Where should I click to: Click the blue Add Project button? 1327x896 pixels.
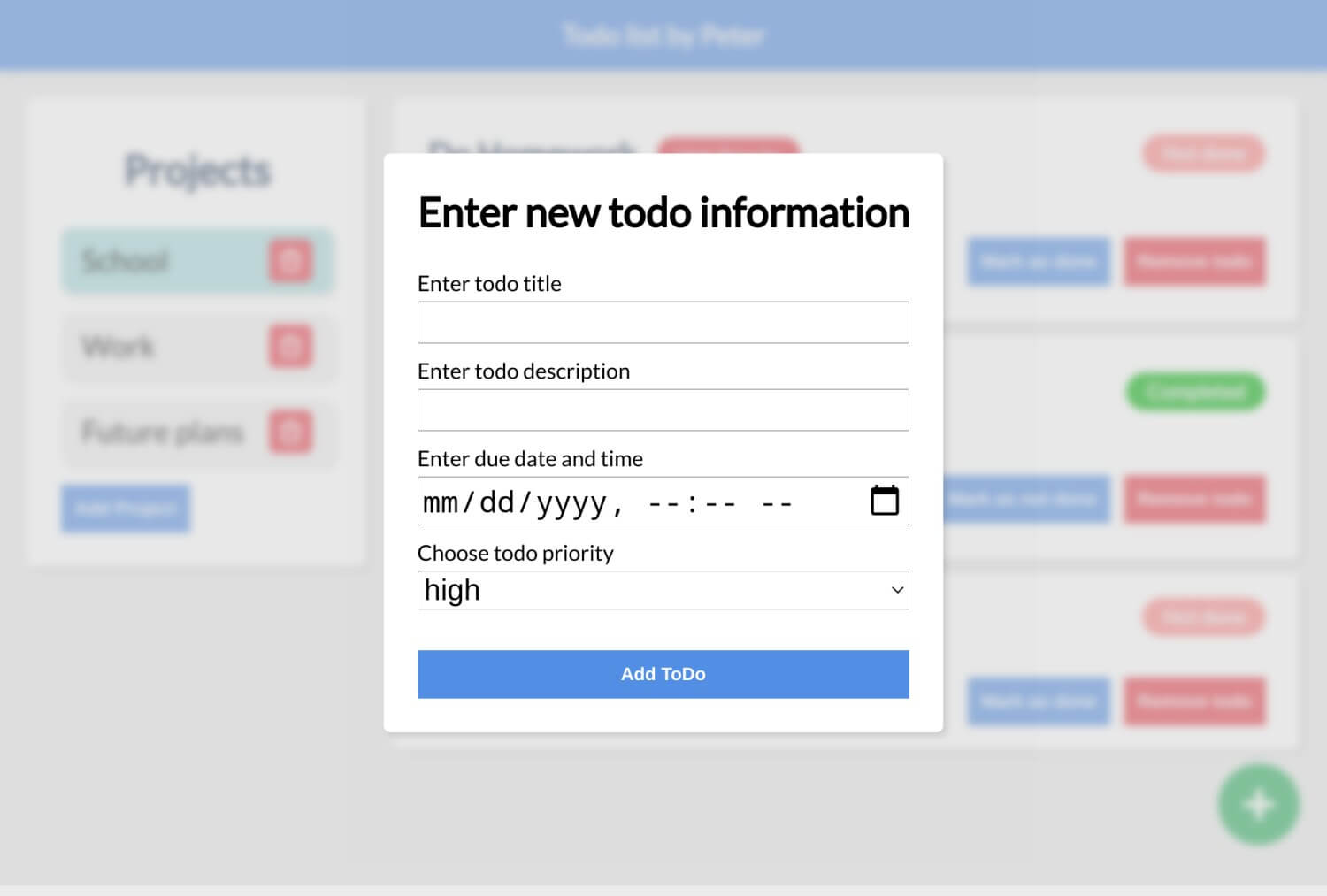coord(126,508)
